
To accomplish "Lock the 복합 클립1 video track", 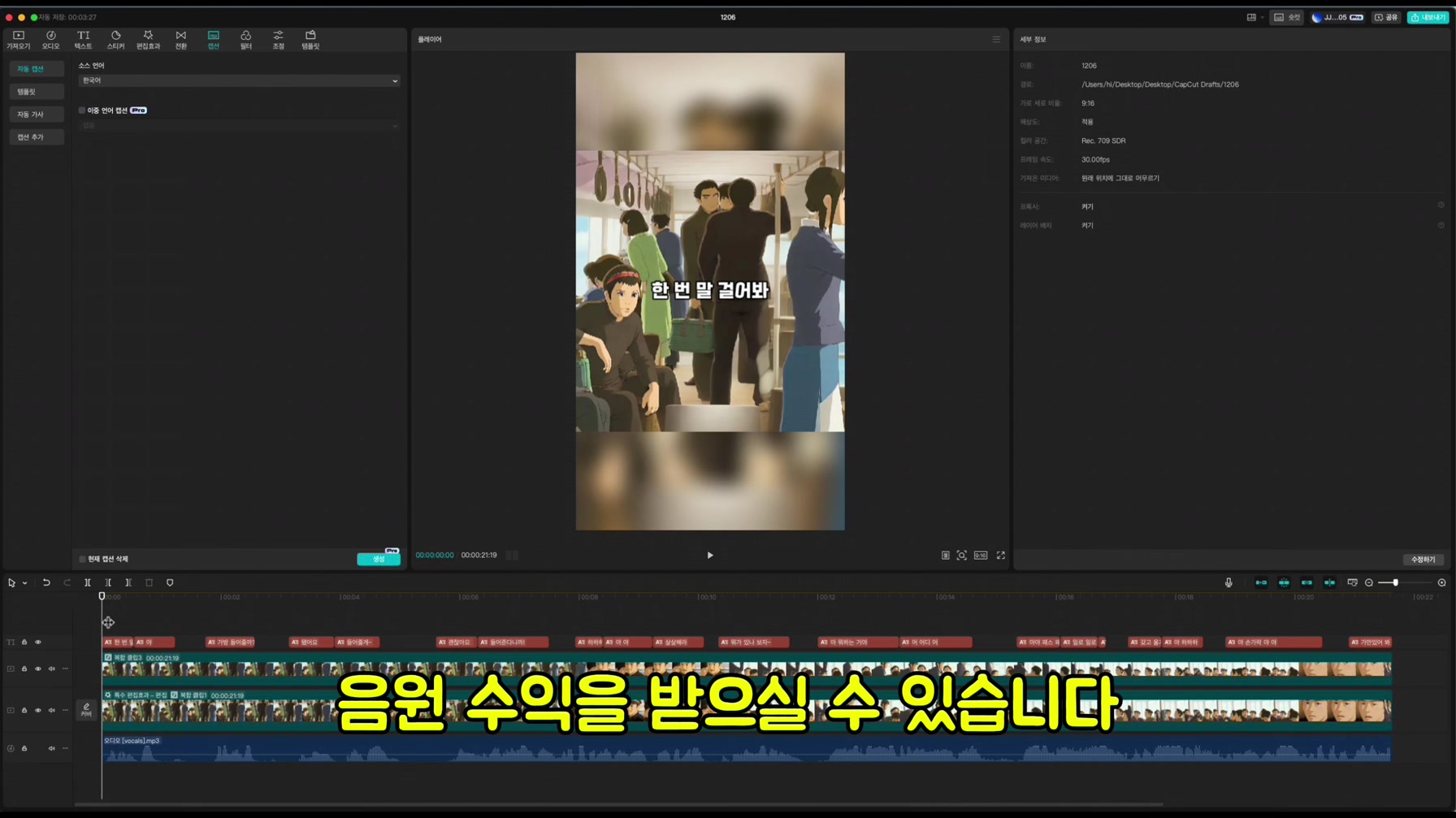I will pos(24,711).
